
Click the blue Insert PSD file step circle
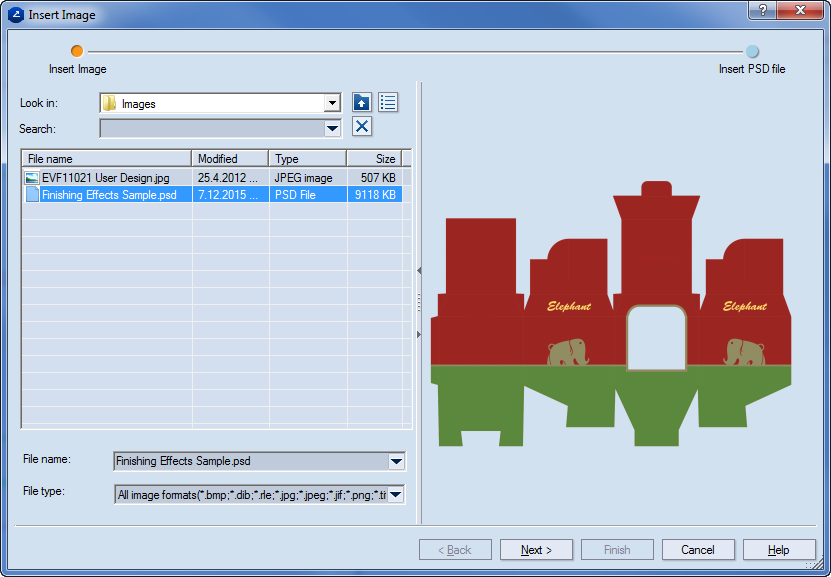pos(752,51)
